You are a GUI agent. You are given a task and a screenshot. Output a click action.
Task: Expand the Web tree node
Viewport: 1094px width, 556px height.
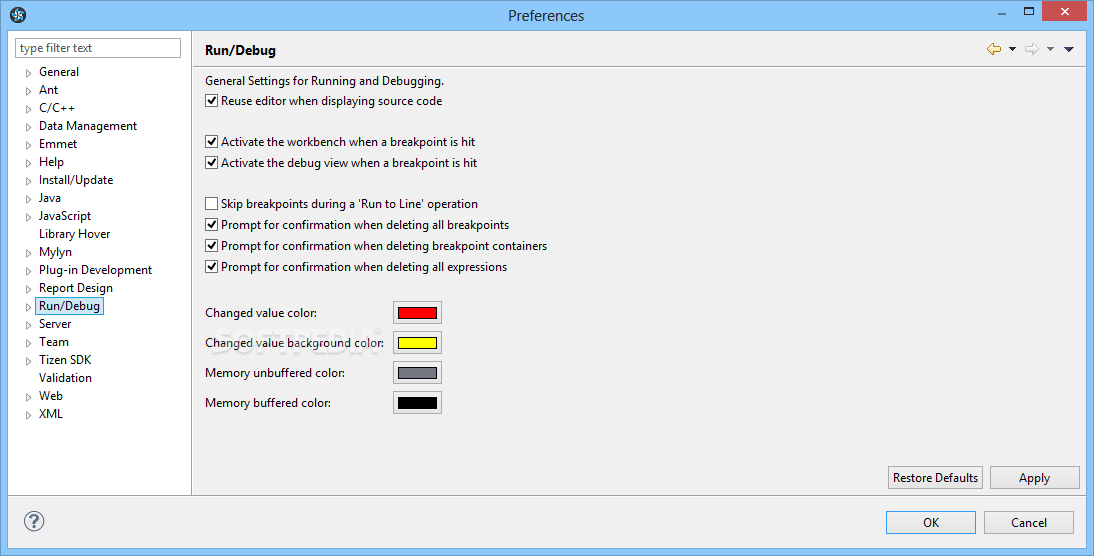click(x=29, y=397)
